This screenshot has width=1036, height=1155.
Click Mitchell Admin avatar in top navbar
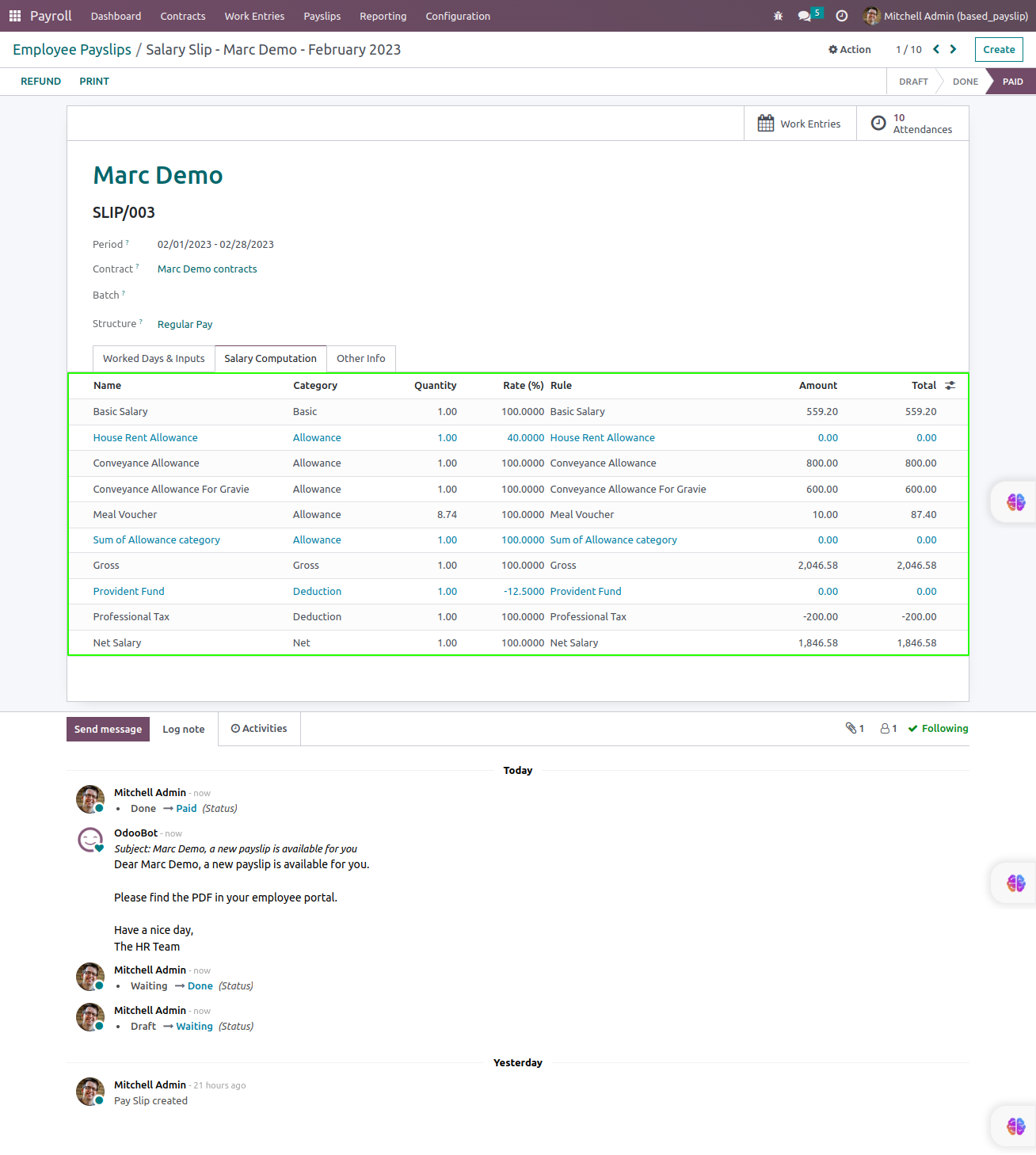(x=871, y=16)
